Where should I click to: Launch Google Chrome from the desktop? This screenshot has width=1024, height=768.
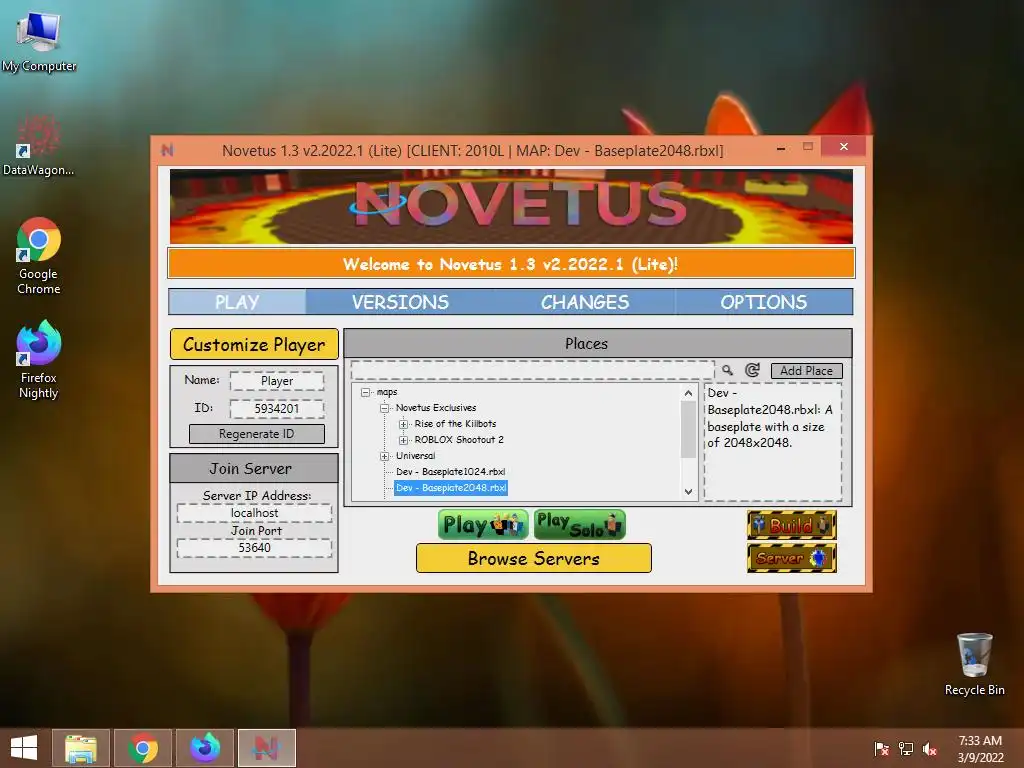click(39, 256)
